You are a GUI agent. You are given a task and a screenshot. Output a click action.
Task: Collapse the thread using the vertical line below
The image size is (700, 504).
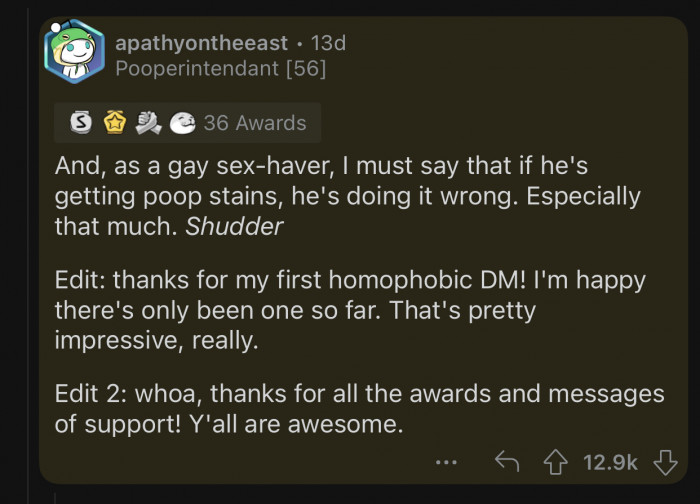click(x=54, y=496)
